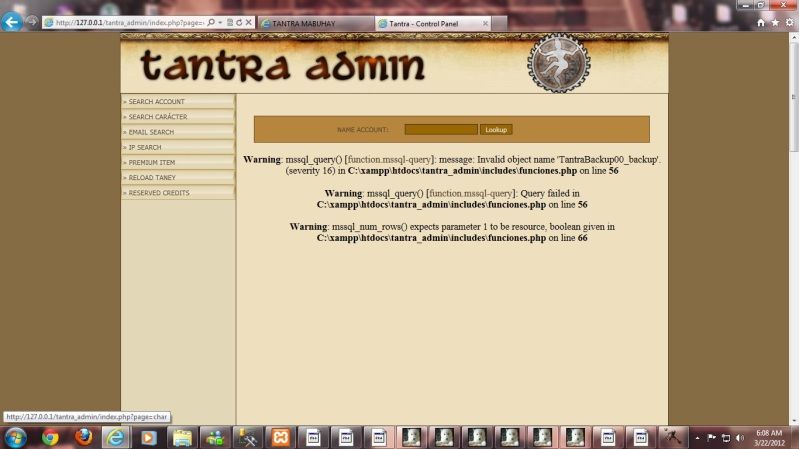
Task: Open the XAMPP control panel taskbar icon
Action: click(280, 437)
